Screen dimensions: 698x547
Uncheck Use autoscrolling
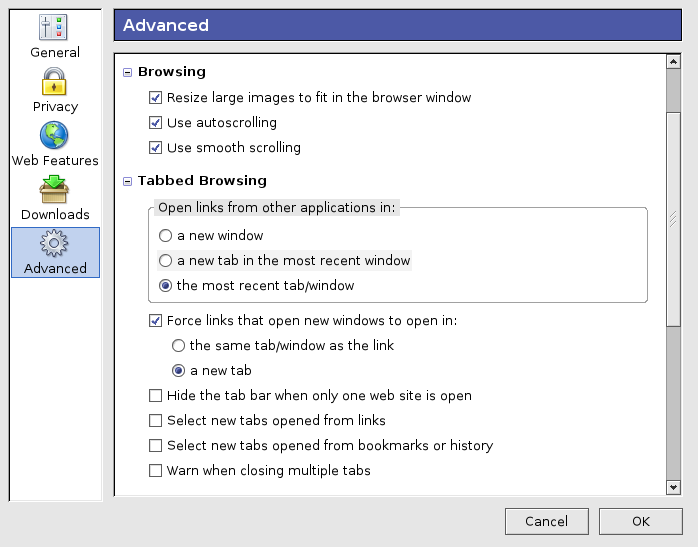(x=155, y=123)
